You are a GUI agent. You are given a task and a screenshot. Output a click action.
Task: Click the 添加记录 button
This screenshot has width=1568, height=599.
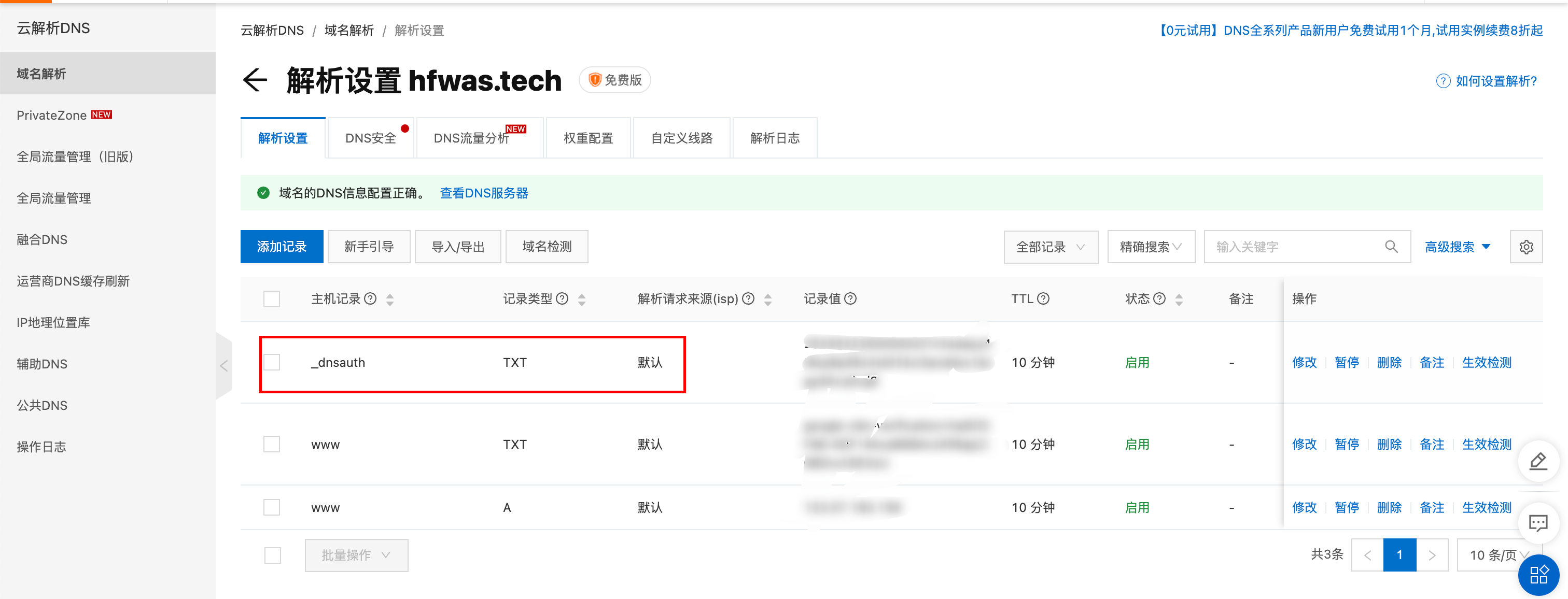click(281, 246)
